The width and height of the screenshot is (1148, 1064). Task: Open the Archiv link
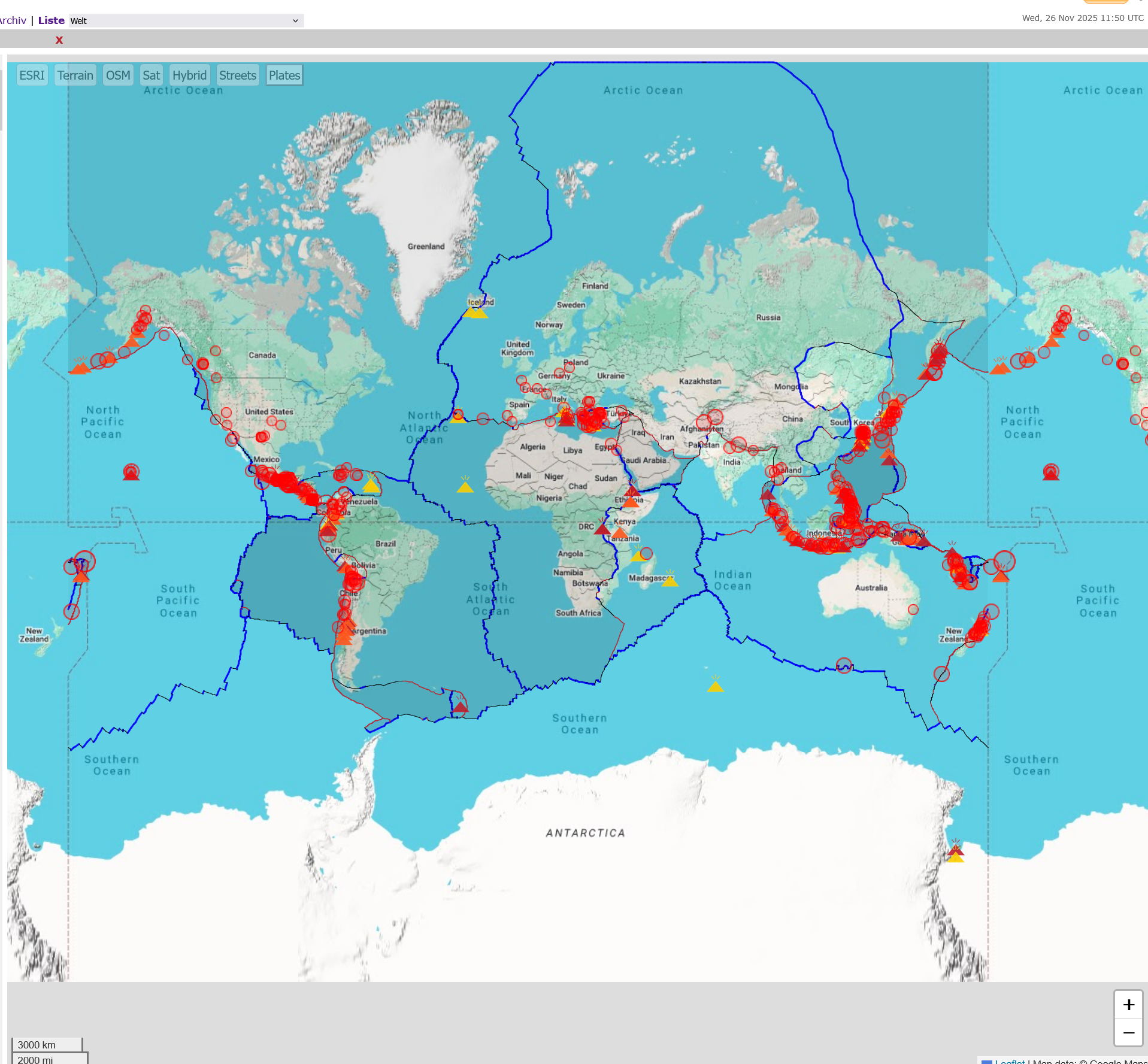pos(13,20)
